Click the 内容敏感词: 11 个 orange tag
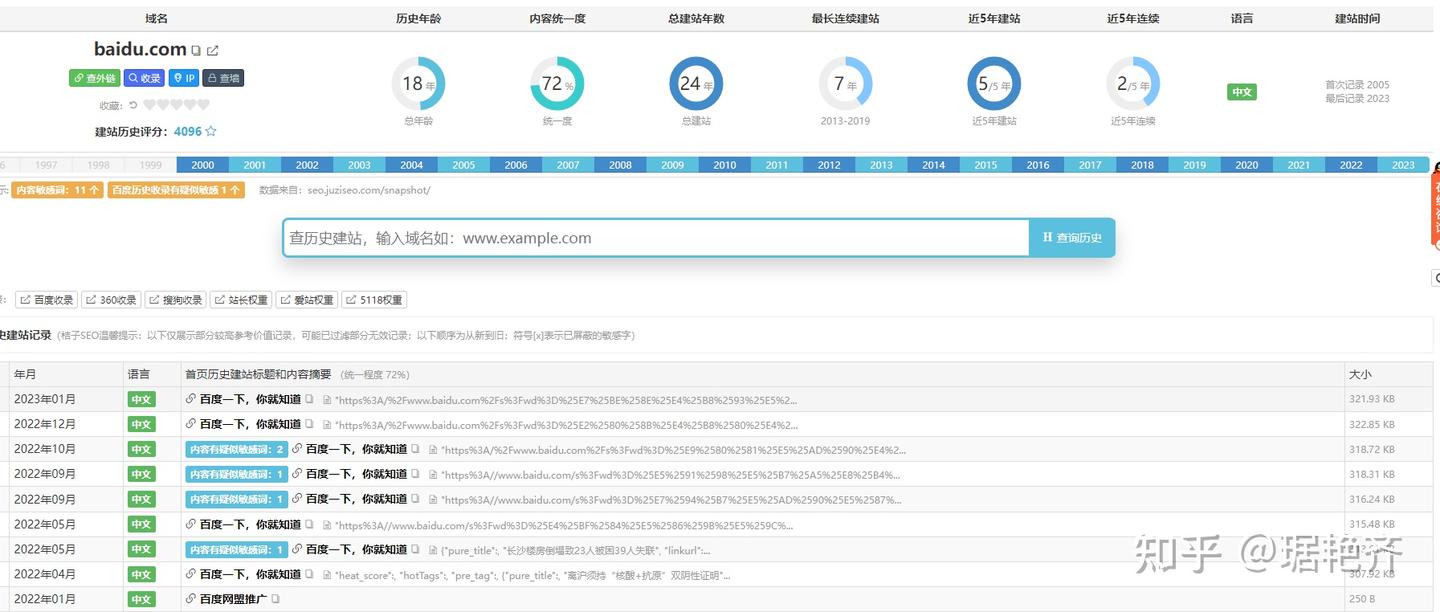 57,189
